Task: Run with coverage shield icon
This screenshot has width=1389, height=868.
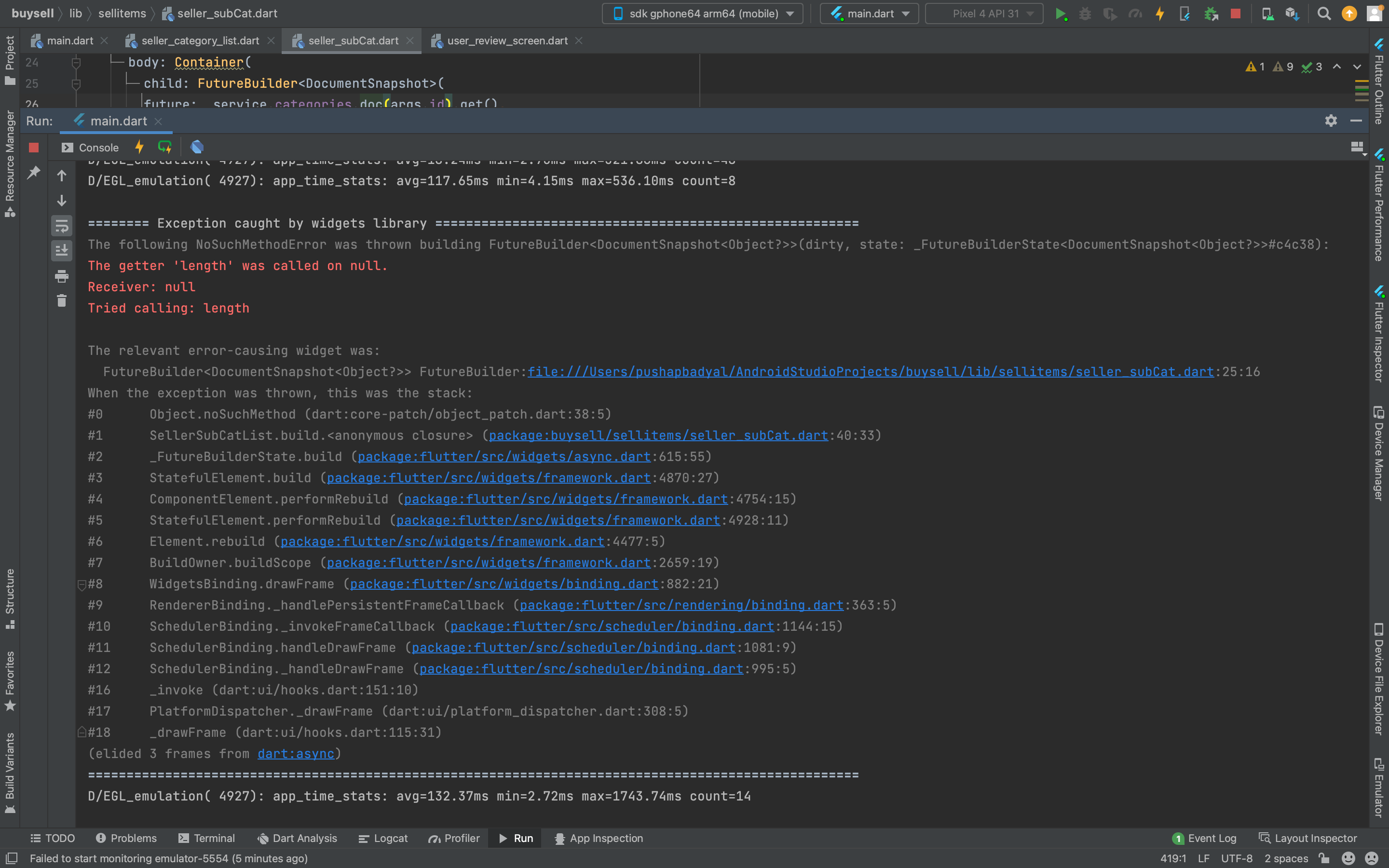Action: pos(1110,14)
